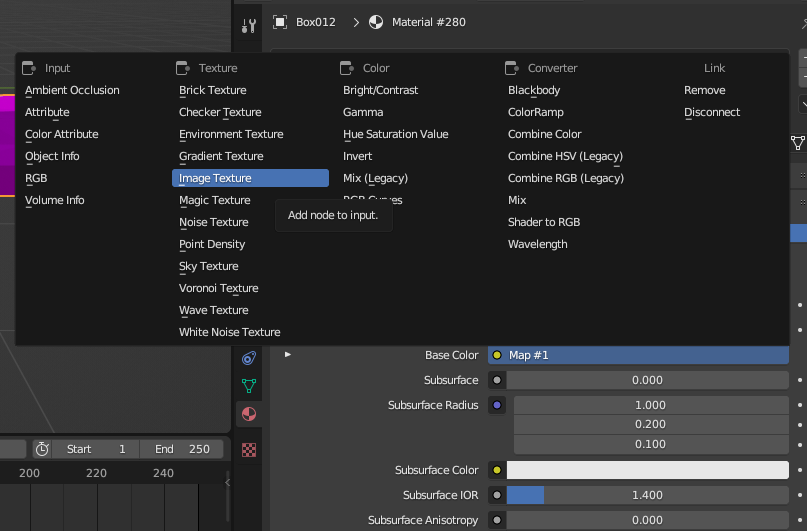Screen dimensions: 807x531
Task: Click Remove under Link
Action: coord(705,90)
